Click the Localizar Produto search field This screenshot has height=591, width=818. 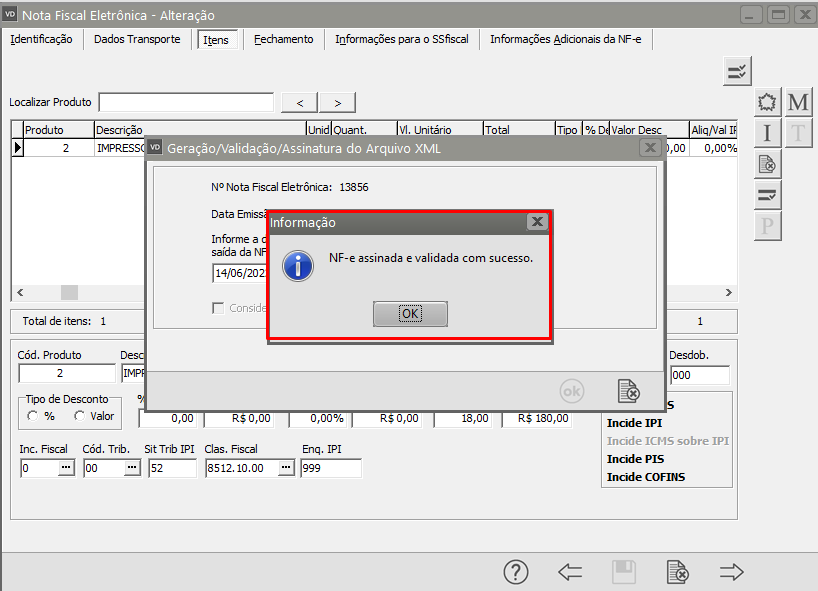pyautogui.click(x=186, y=102)
